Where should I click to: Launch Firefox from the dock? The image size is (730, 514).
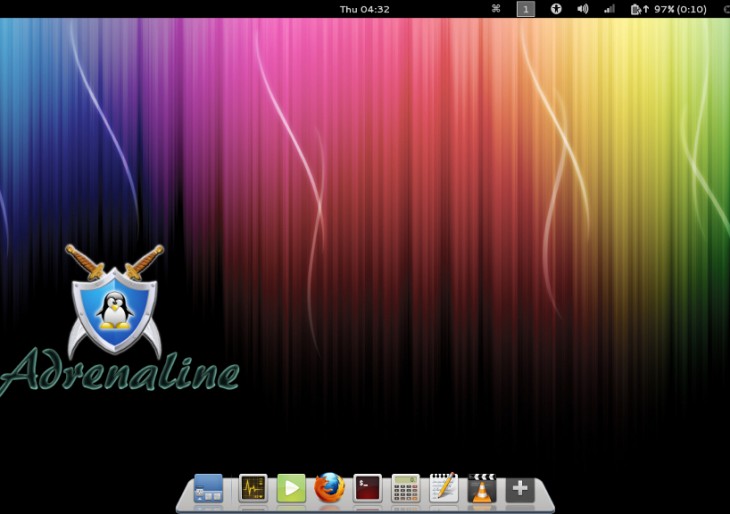[329, 488]
